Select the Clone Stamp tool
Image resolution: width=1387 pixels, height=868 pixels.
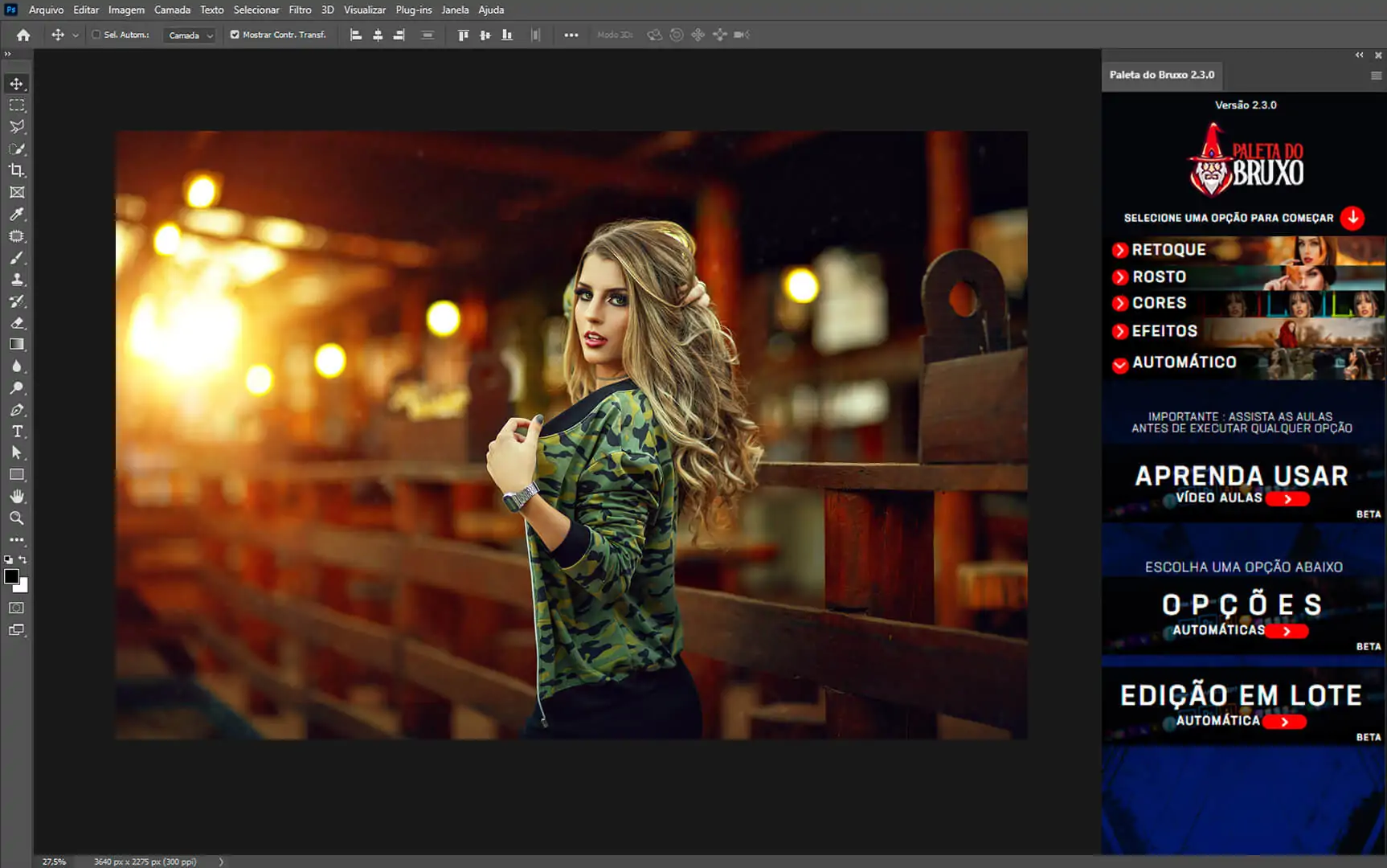[17, 280]
